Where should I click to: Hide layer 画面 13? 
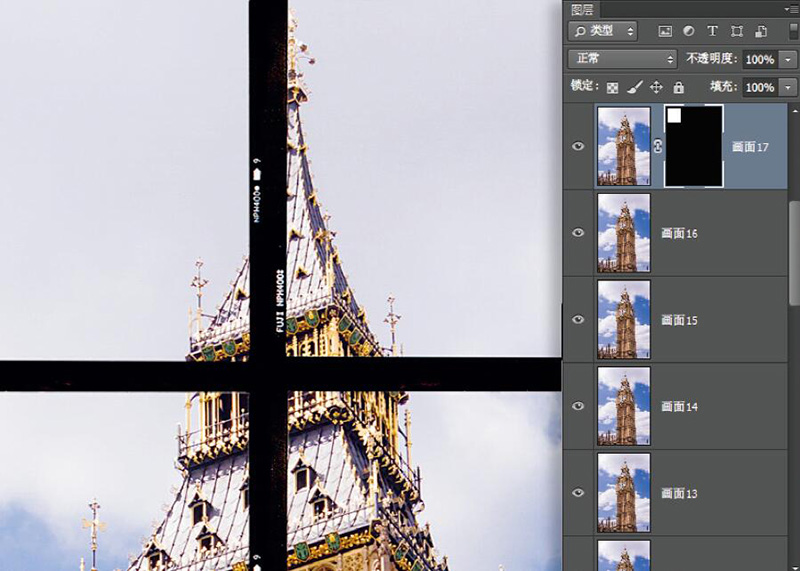(578, 493)
